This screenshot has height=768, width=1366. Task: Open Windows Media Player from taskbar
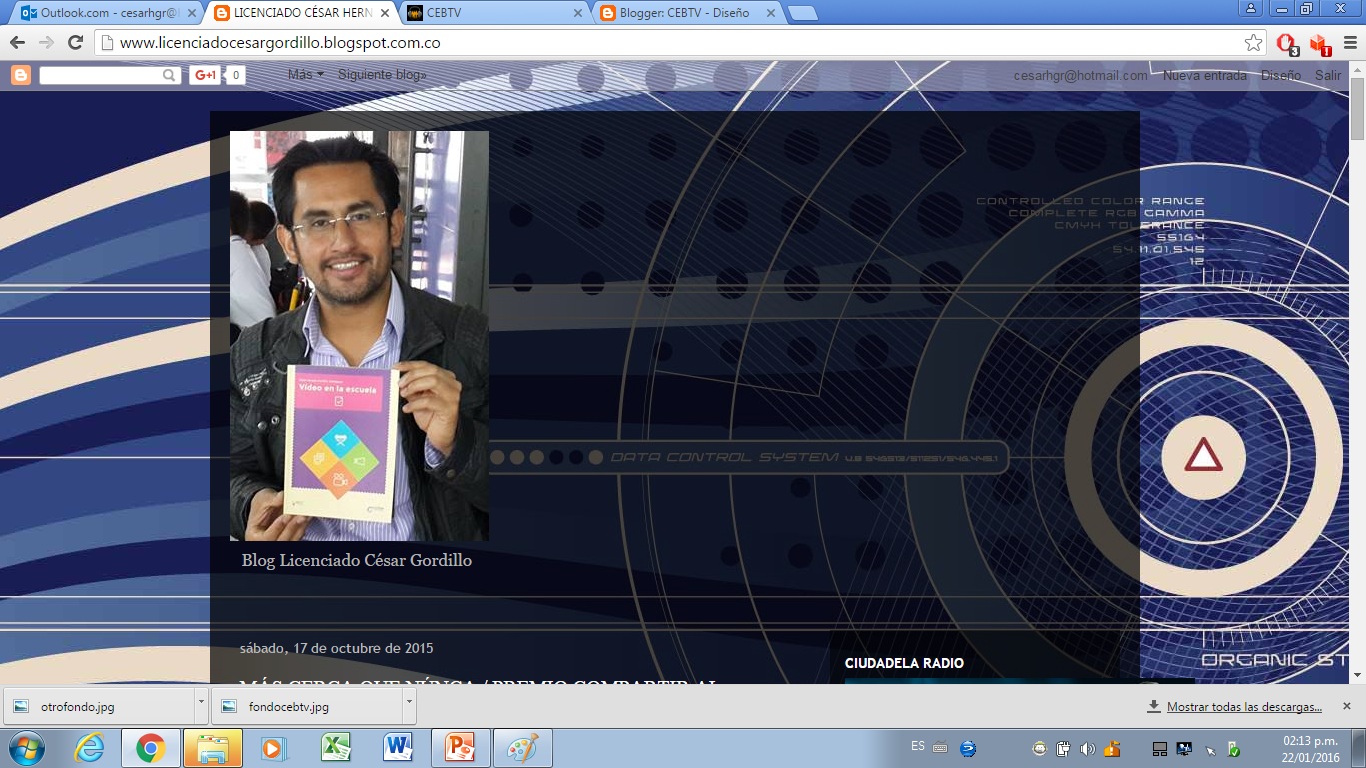tap(273, 748)
